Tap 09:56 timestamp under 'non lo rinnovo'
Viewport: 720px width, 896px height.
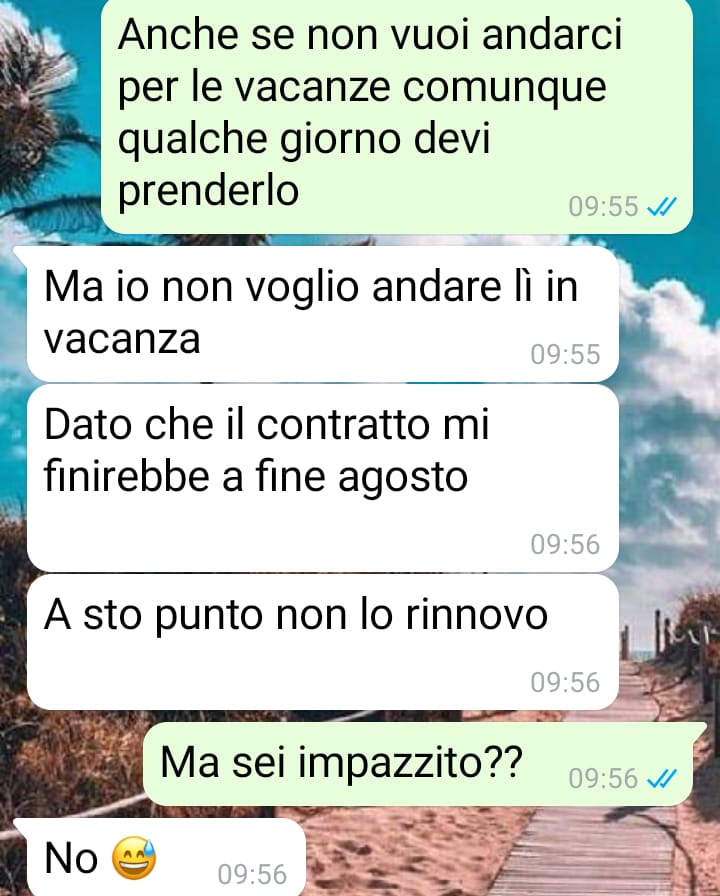pyautogui.click(x=565, y=682)
